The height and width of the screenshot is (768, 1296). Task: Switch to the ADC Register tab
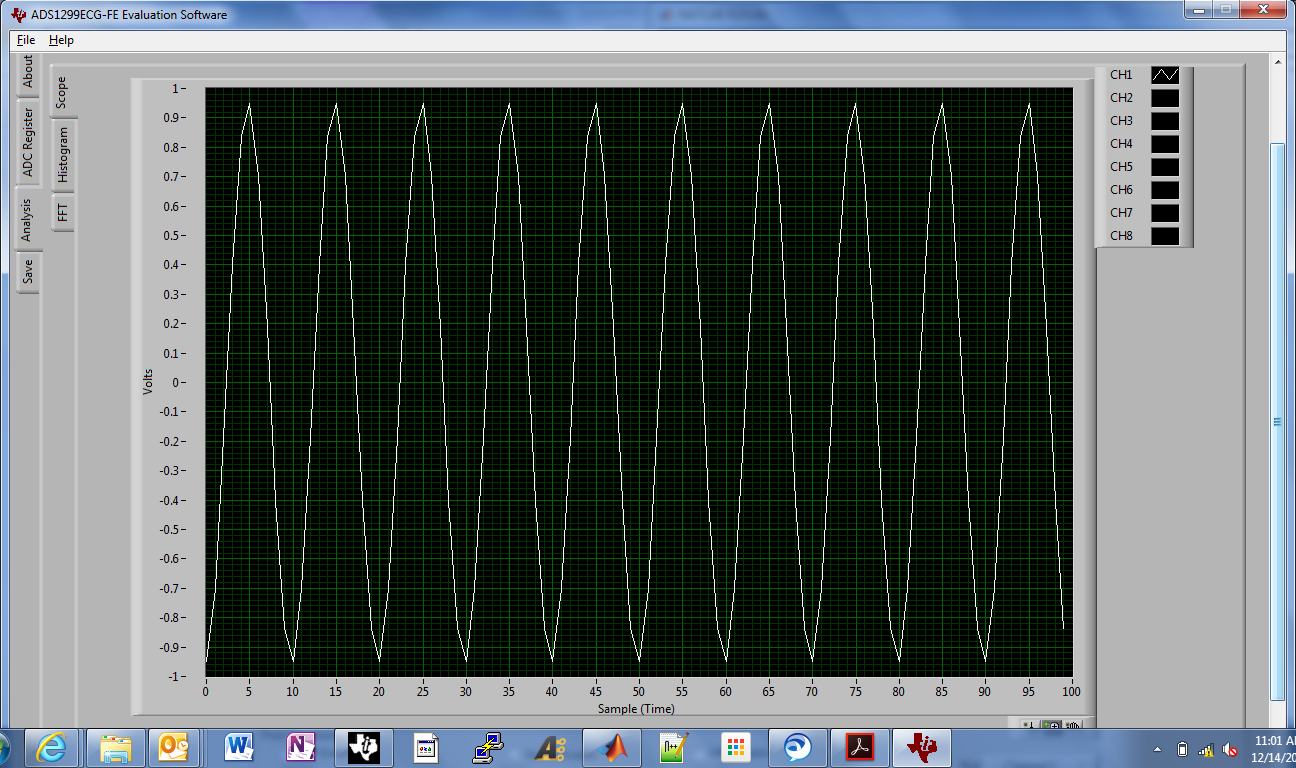(28, 142)
